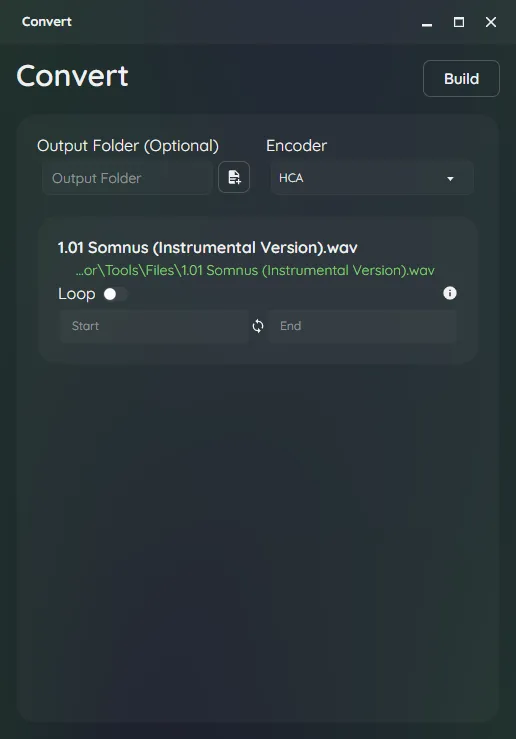Minimize the Convert window
The image size is (516, 739).
[427, 22]
